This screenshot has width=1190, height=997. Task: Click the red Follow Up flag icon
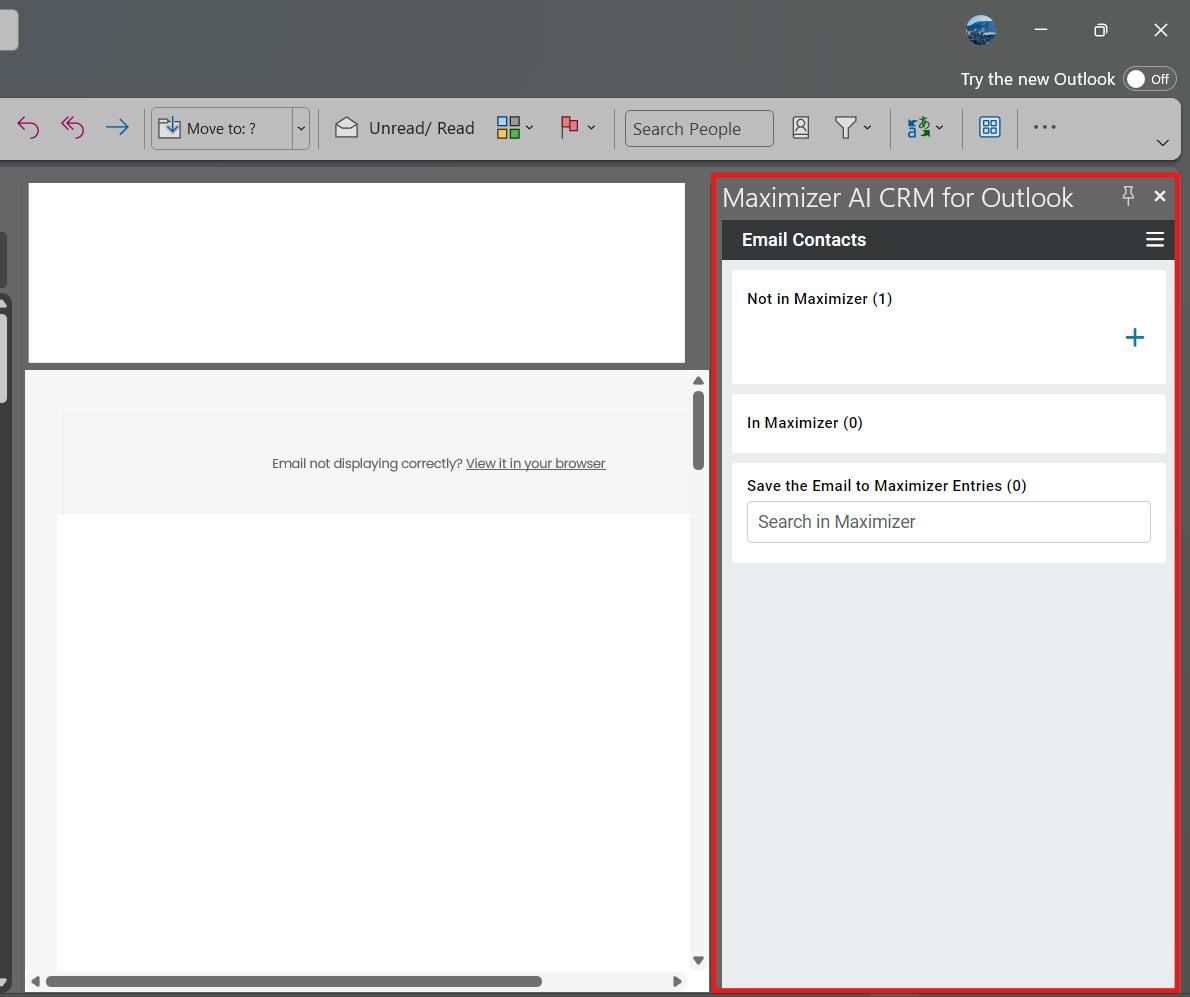(569, 127)
